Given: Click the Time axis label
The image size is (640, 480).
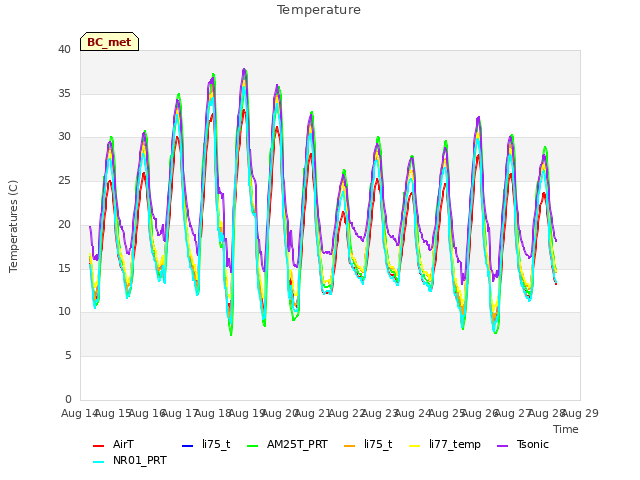Looking at the screenshot, I should coord(566,429).
